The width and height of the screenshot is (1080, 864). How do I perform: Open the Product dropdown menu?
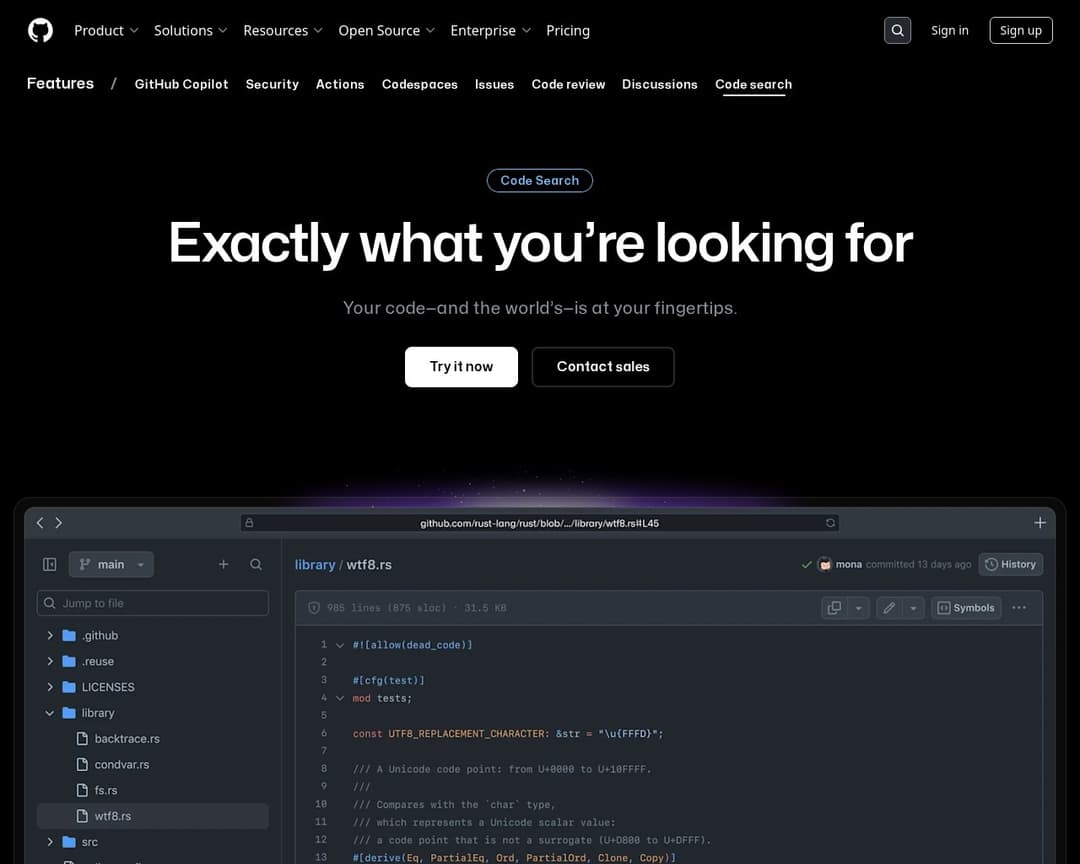(106, 30)
